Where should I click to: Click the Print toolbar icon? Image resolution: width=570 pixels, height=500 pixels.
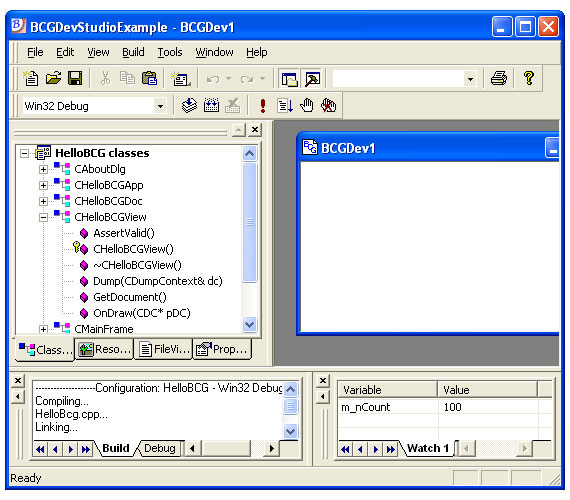coord(499,78)
